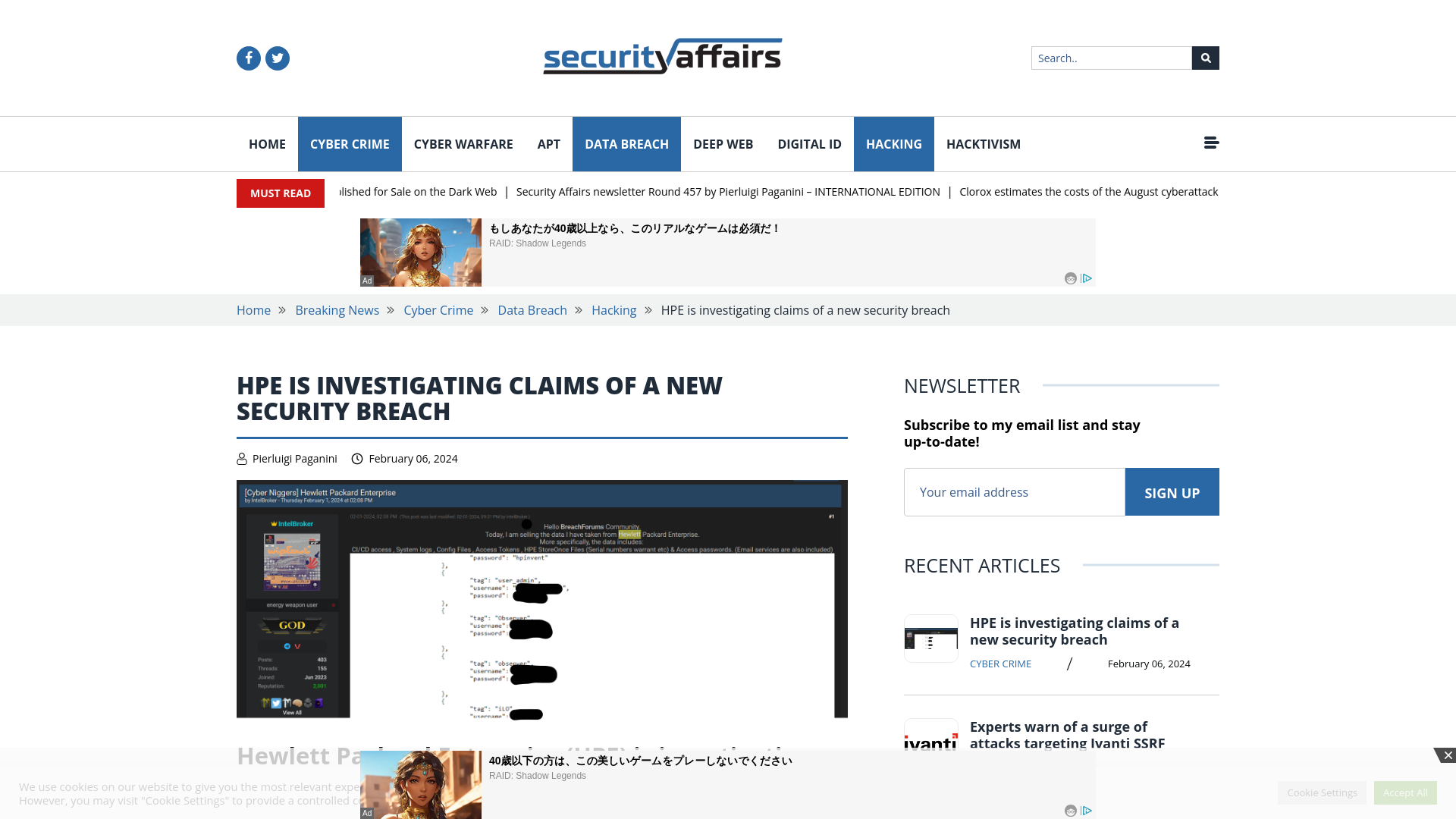Viewport: 1456px width, 819px height.
Task: Click the Security Affairs logo
Action: (662, 56)
